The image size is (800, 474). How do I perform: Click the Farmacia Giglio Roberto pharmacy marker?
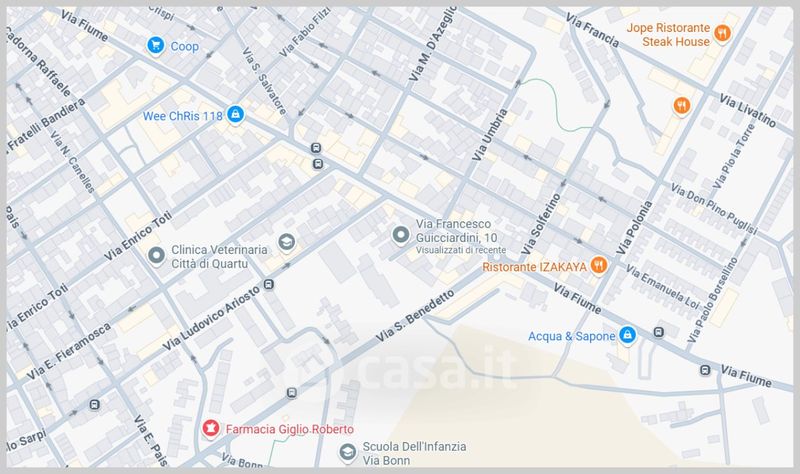(x=210, y=428)
